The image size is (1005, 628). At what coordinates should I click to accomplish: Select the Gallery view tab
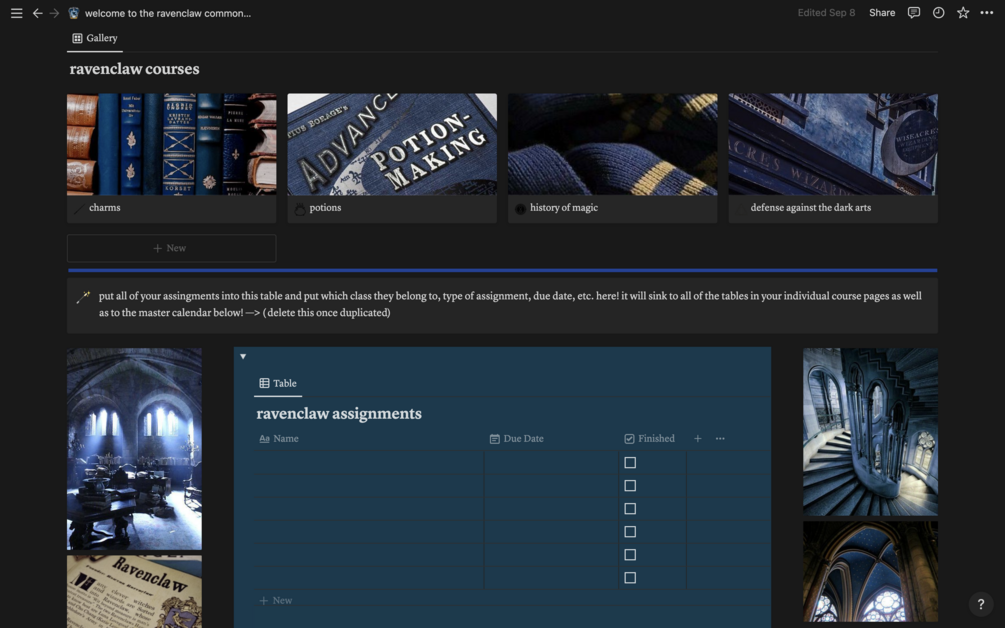pyautogui.click(x=95, y=38)
